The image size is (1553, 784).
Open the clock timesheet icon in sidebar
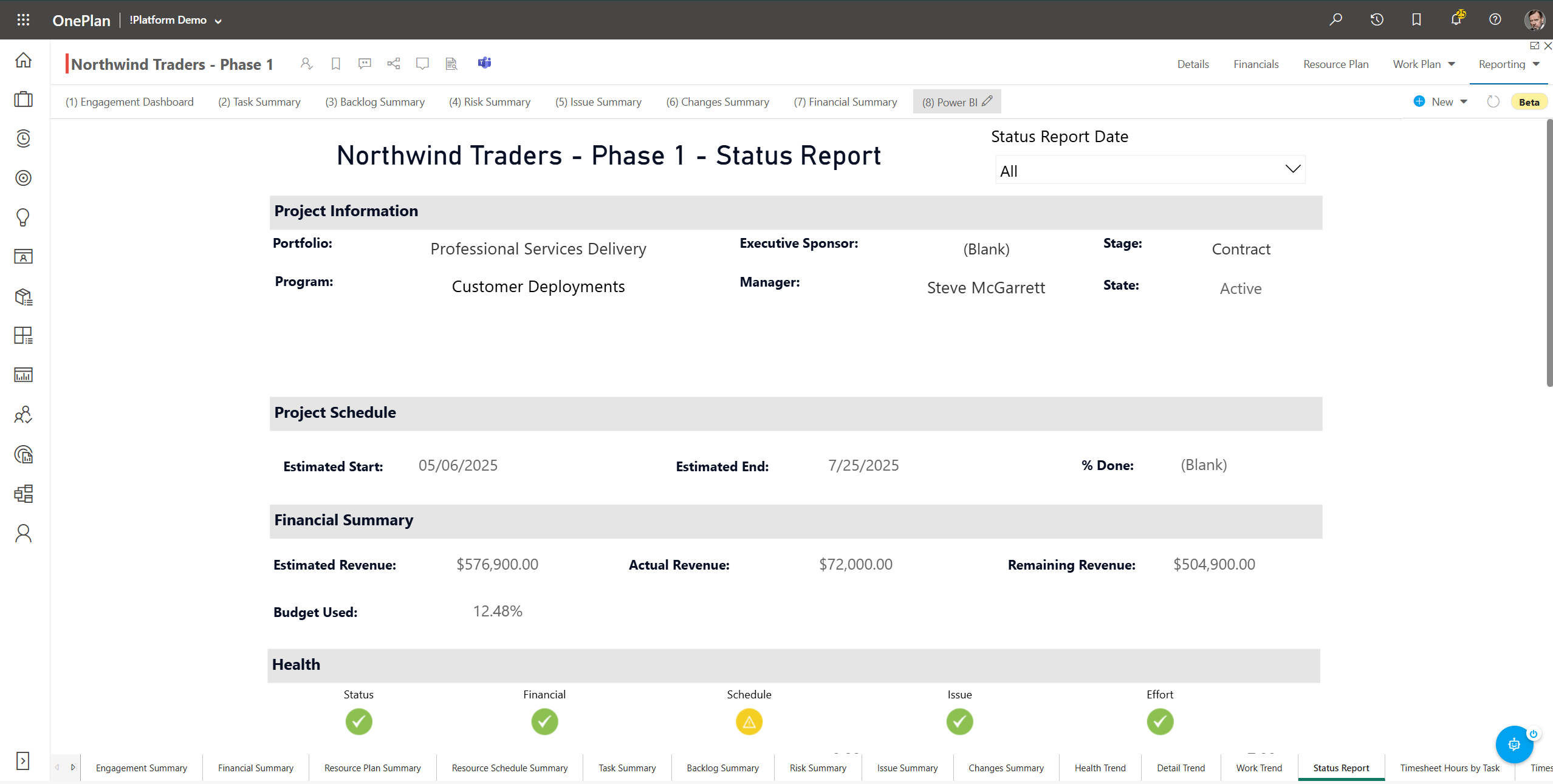click(x=23, y=138)
